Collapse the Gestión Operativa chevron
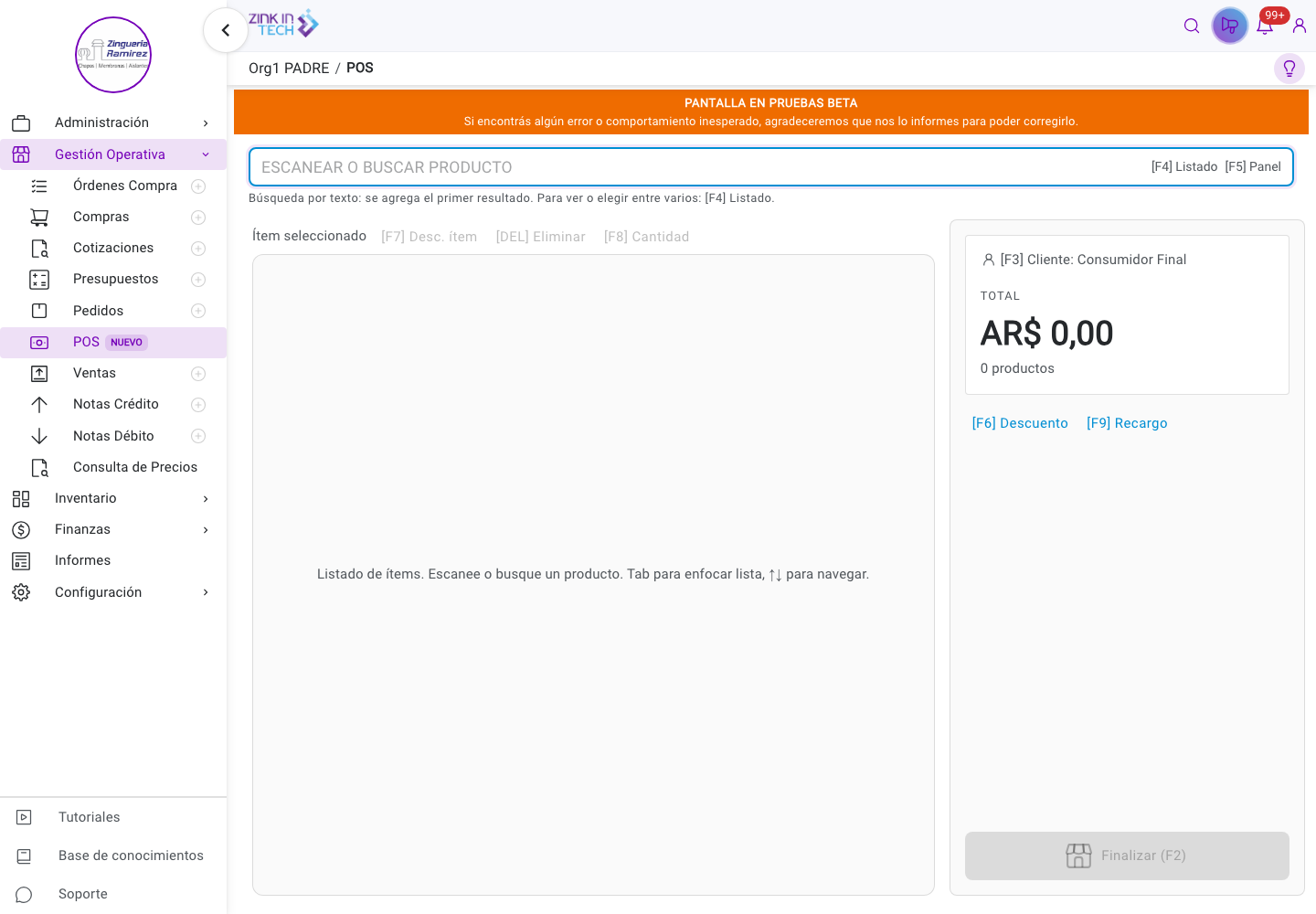Image resolution: width=1316 pixels, height=914 pixels. pos(206,154)
